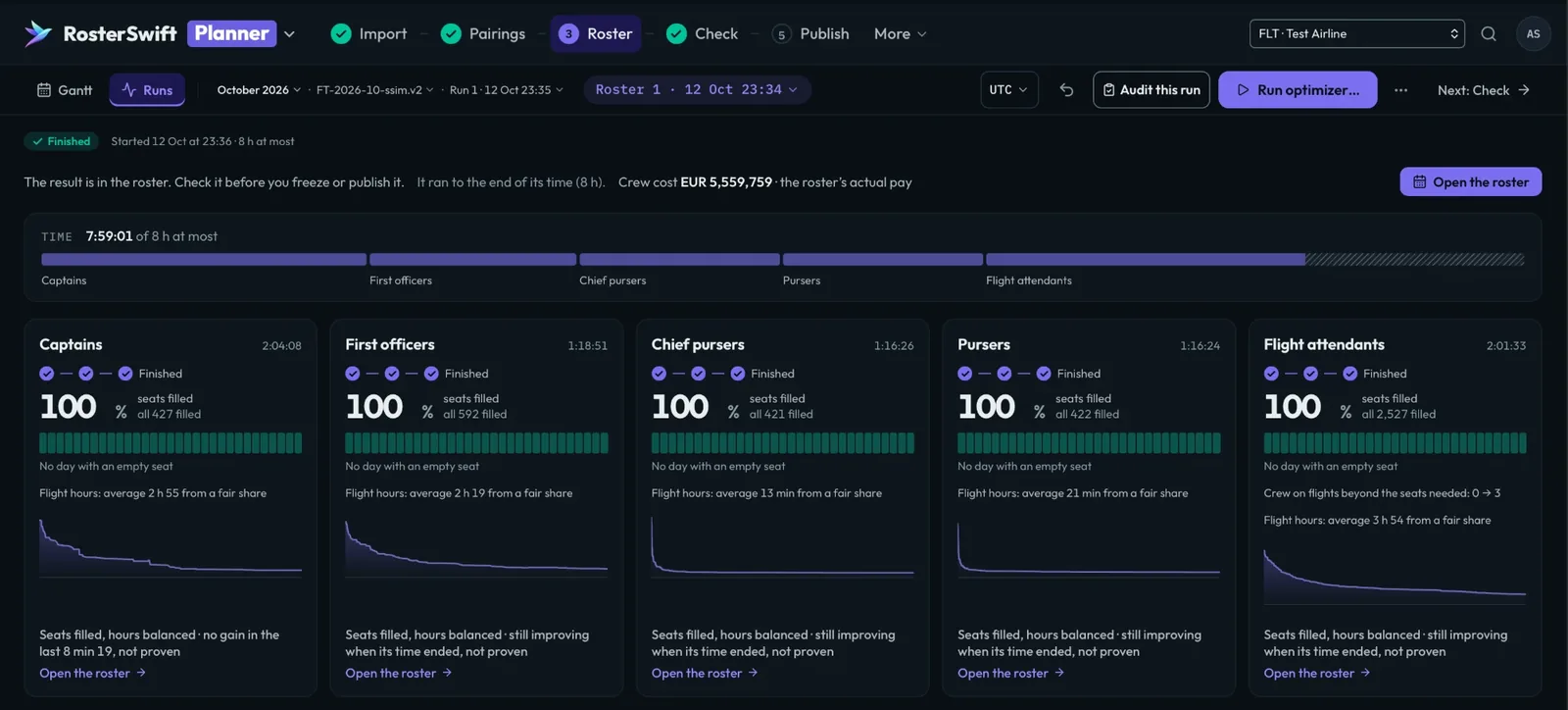
Task: Switch to the Runs view tab
Action: click(x=147, y=90)
